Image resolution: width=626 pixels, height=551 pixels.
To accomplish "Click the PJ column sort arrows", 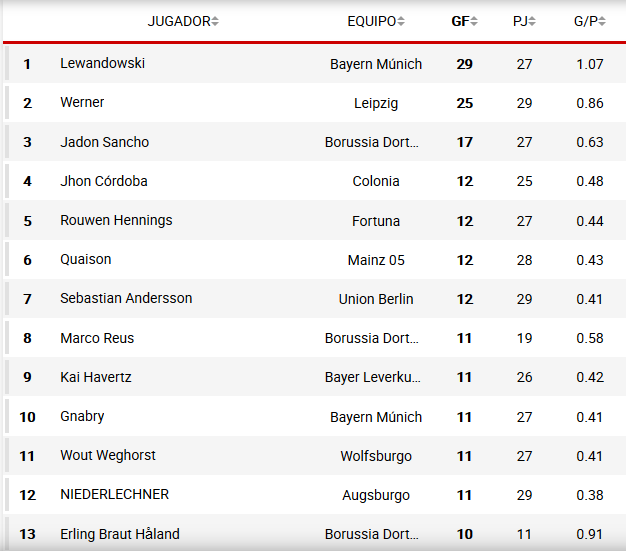I will [x=532, y=21].
